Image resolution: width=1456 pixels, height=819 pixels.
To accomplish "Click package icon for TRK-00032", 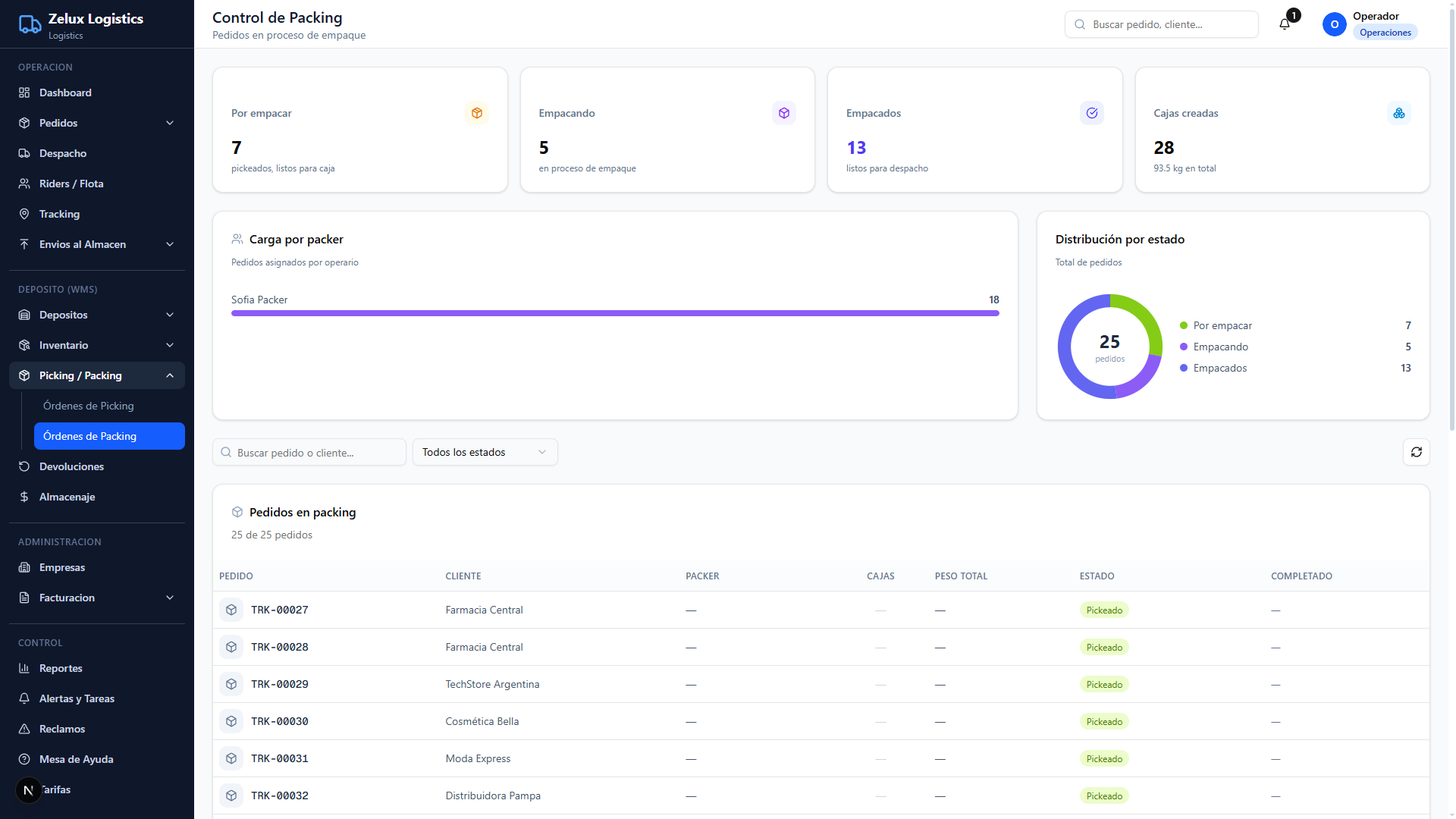I will click(231, 795).
